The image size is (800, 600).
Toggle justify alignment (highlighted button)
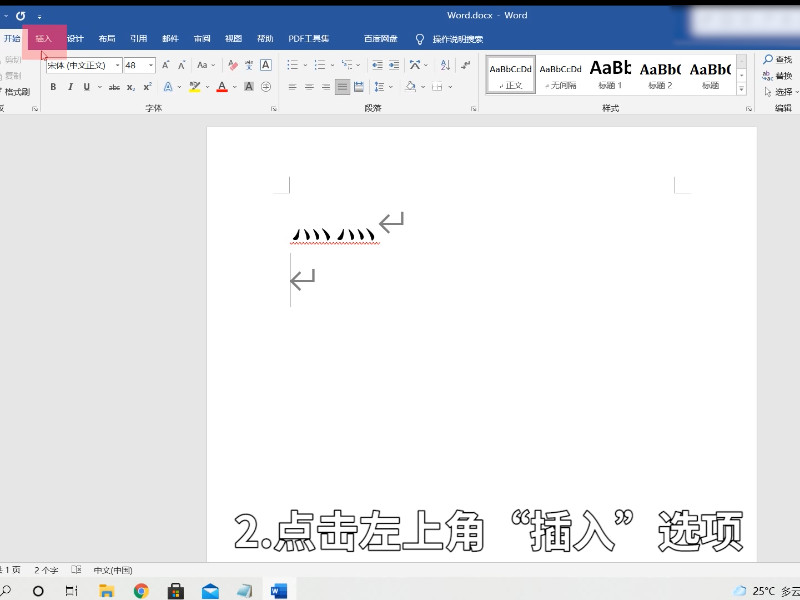[x=342, y=87]
